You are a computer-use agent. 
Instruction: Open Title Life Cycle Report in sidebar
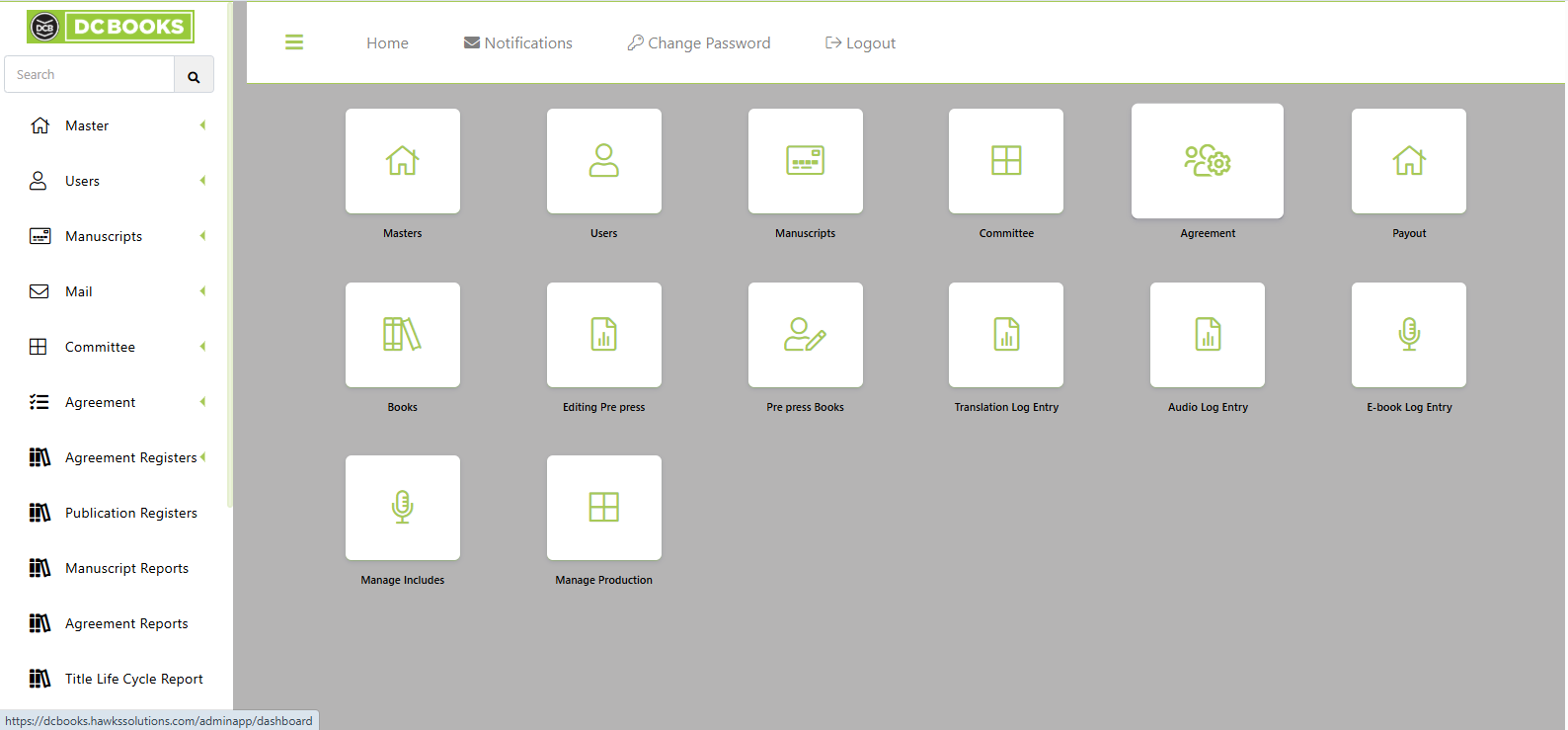coord(133,679)
